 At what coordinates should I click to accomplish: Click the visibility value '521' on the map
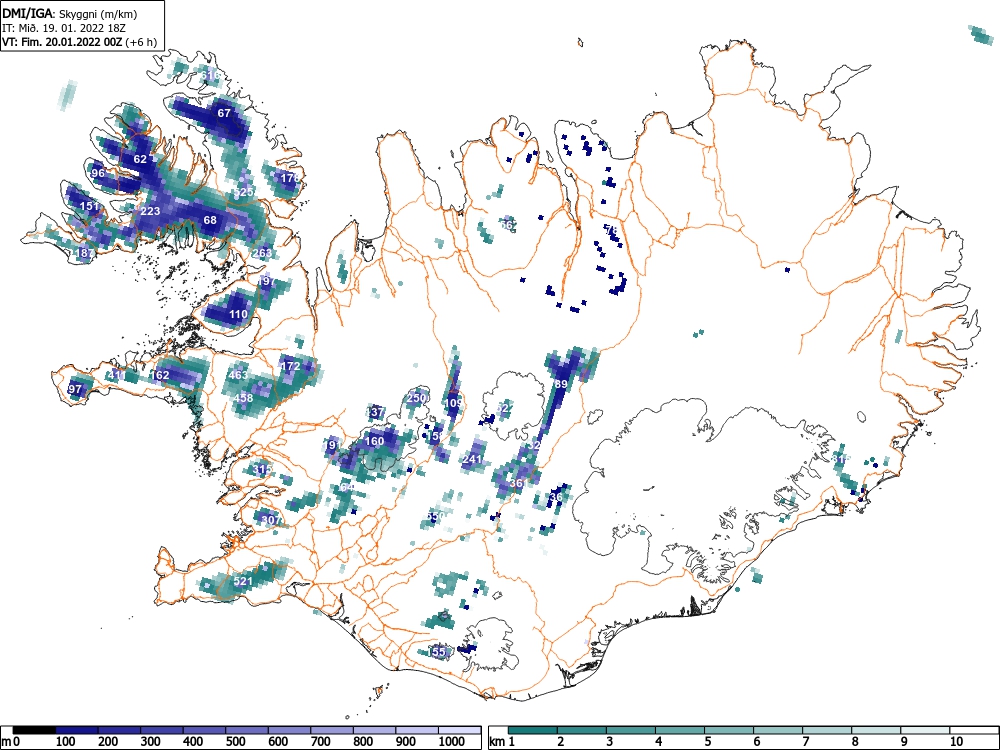pos(243,581)
